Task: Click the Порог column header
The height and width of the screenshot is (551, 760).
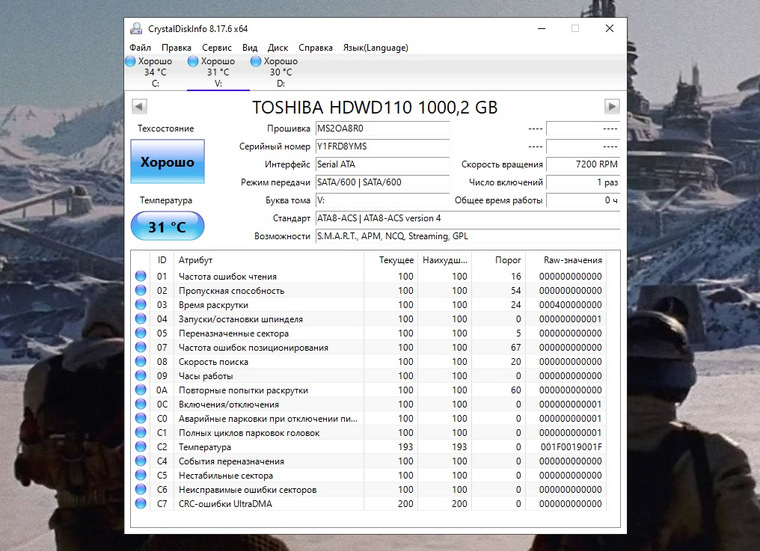Action: click(498, 260)
